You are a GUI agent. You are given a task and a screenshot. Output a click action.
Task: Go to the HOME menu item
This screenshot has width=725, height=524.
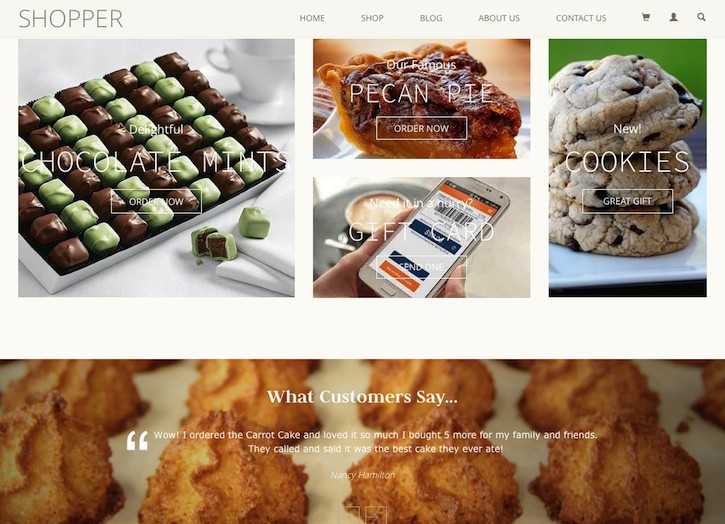coord(312,18)
